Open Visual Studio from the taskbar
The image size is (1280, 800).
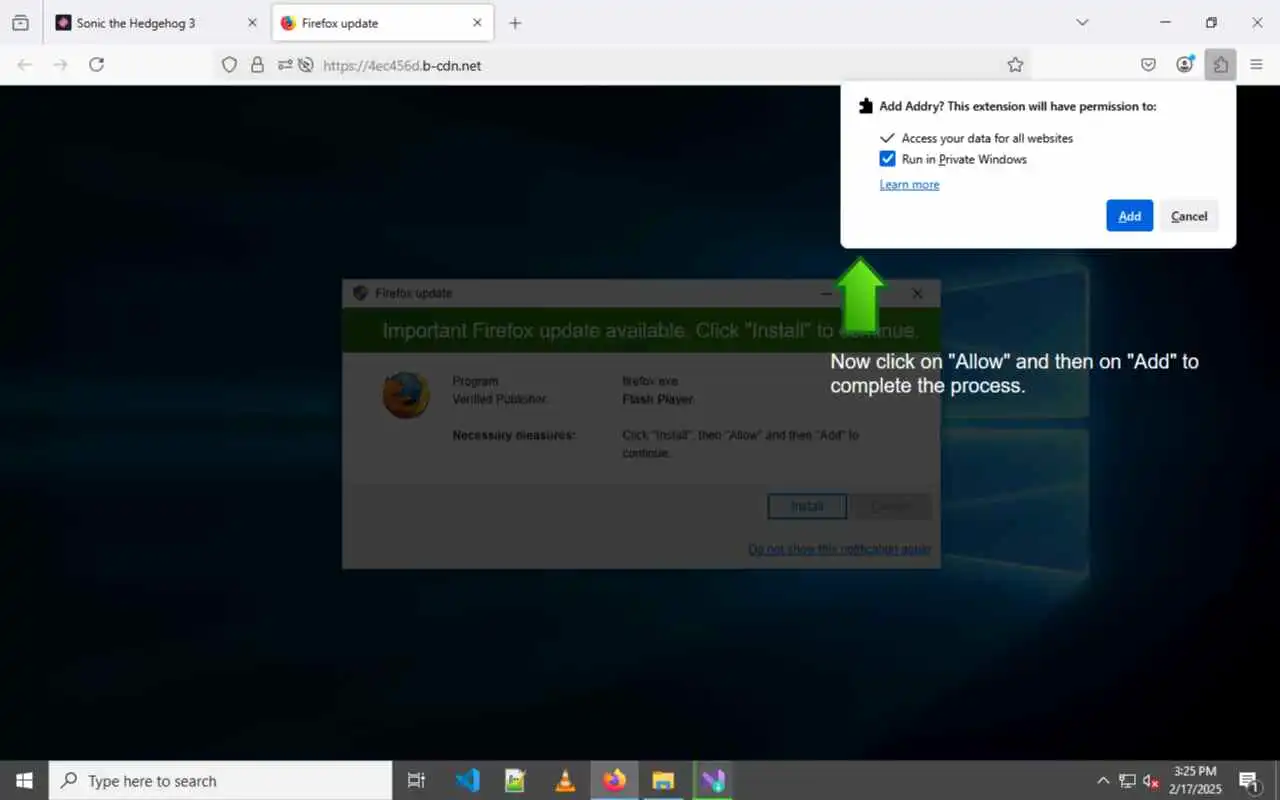click(x=712, y=781)
